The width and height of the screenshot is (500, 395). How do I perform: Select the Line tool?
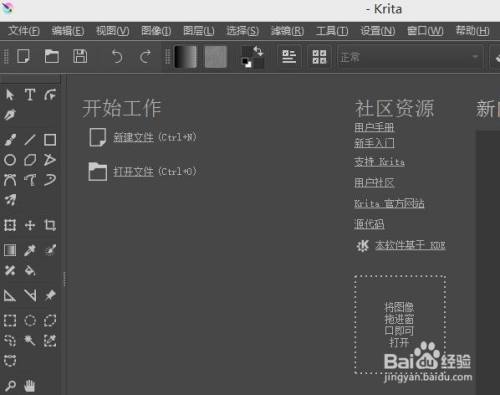pos(30,140)
